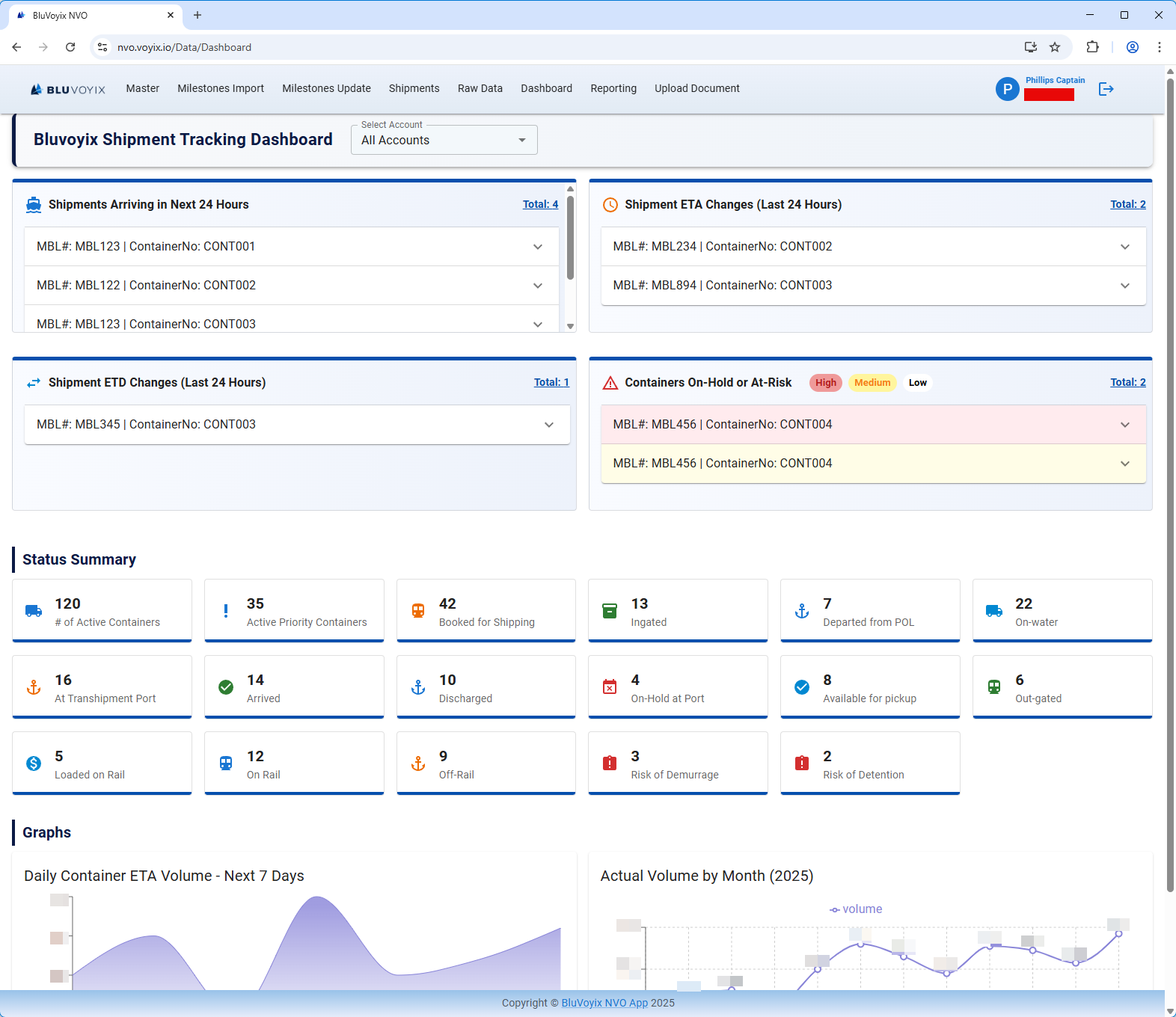1176x1017 pixels.
Task: Open the Select Account dropdown
Action: click(444, 141)
